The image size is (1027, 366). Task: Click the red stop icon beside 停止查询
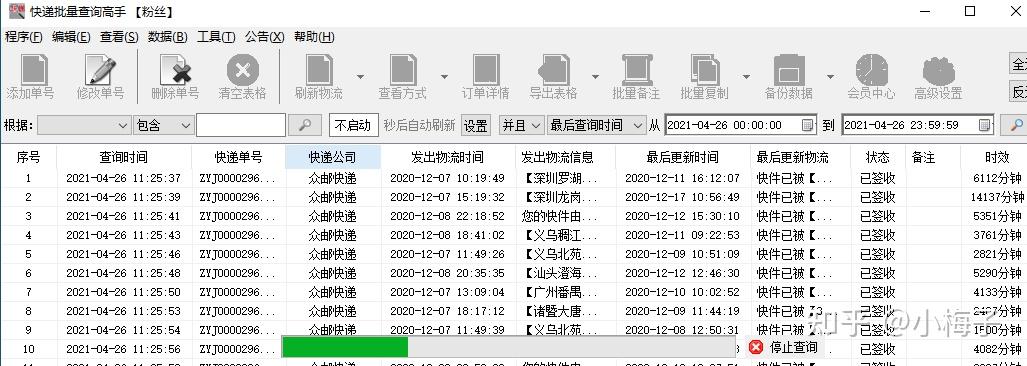point(756,347)
